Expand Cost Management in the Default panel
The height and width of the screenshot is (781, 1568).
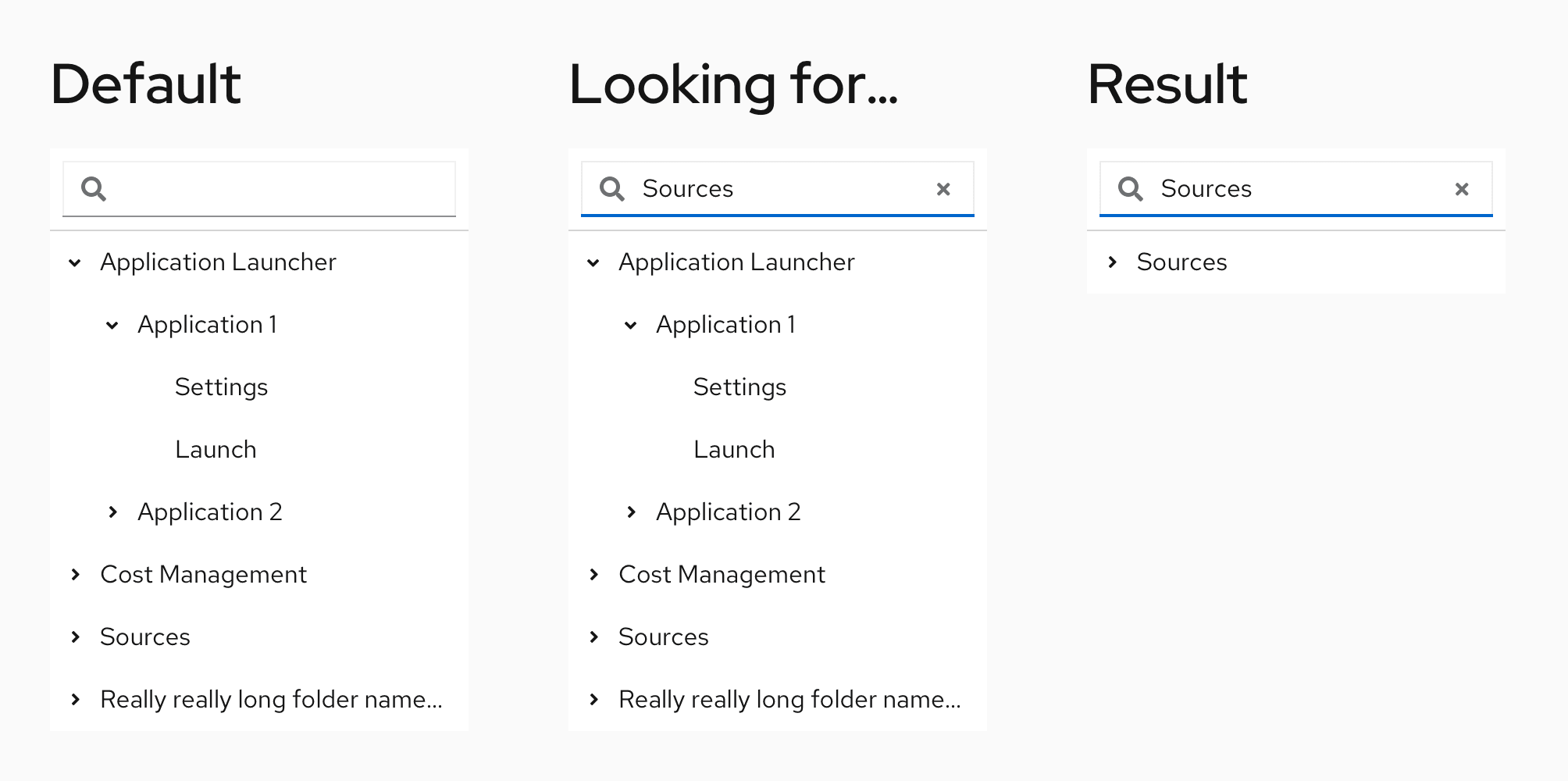[75, 575]
